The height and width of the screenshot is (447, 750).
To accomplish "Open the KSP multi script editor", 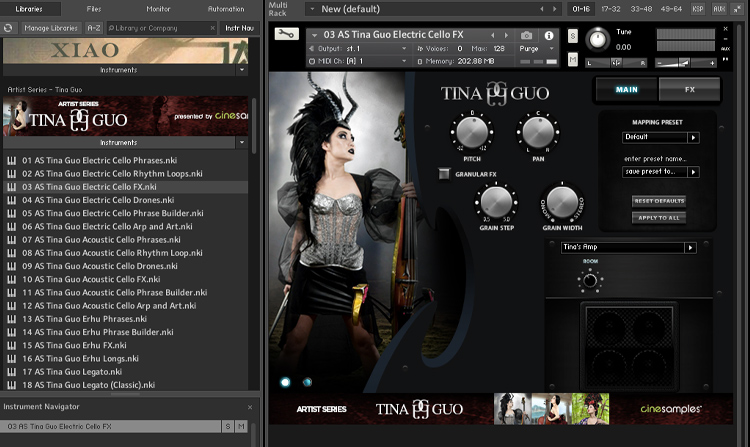I will click(698, 9).
